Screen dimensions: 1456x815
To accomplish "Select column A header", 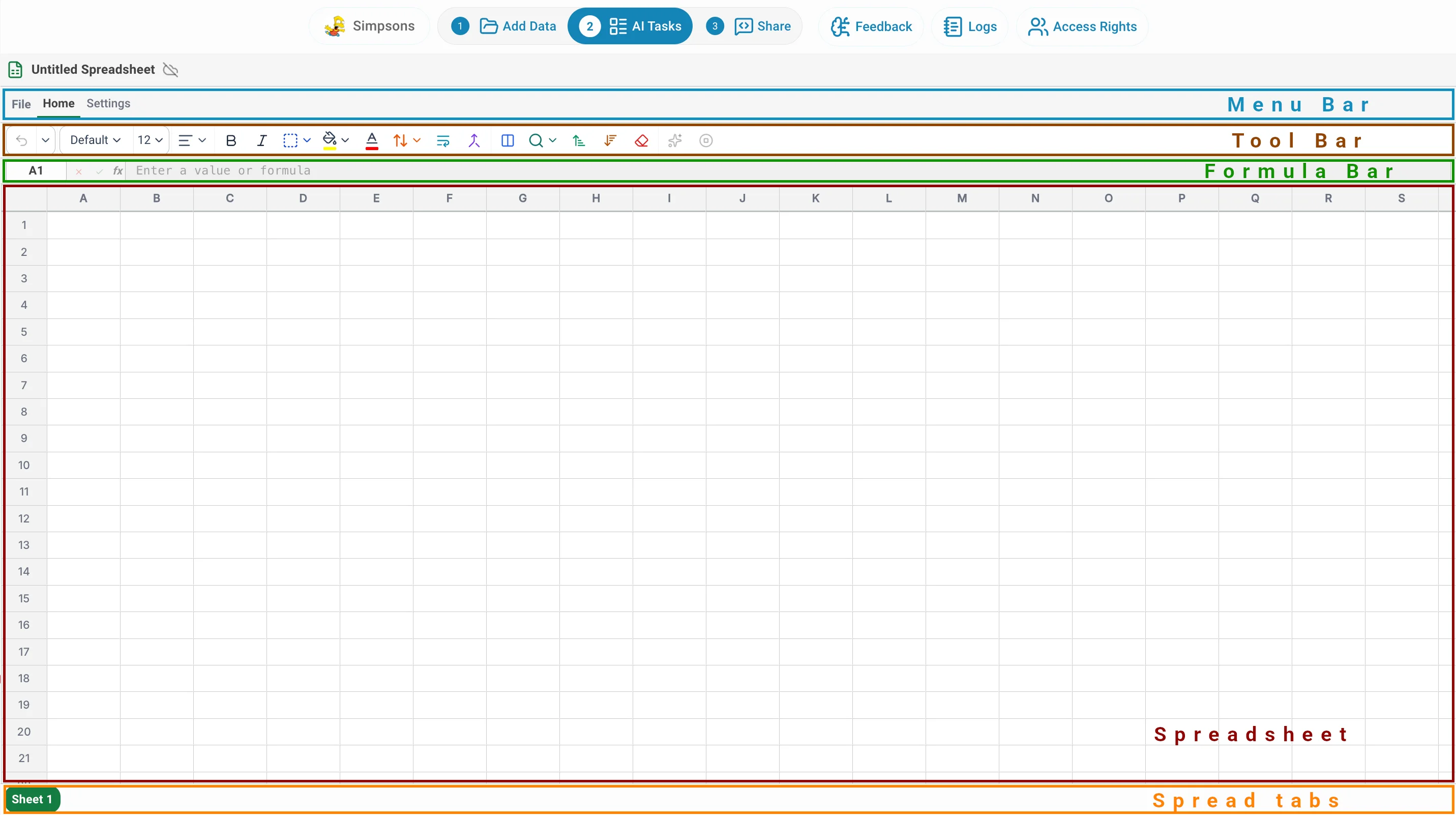I will [x=83, y=198].
